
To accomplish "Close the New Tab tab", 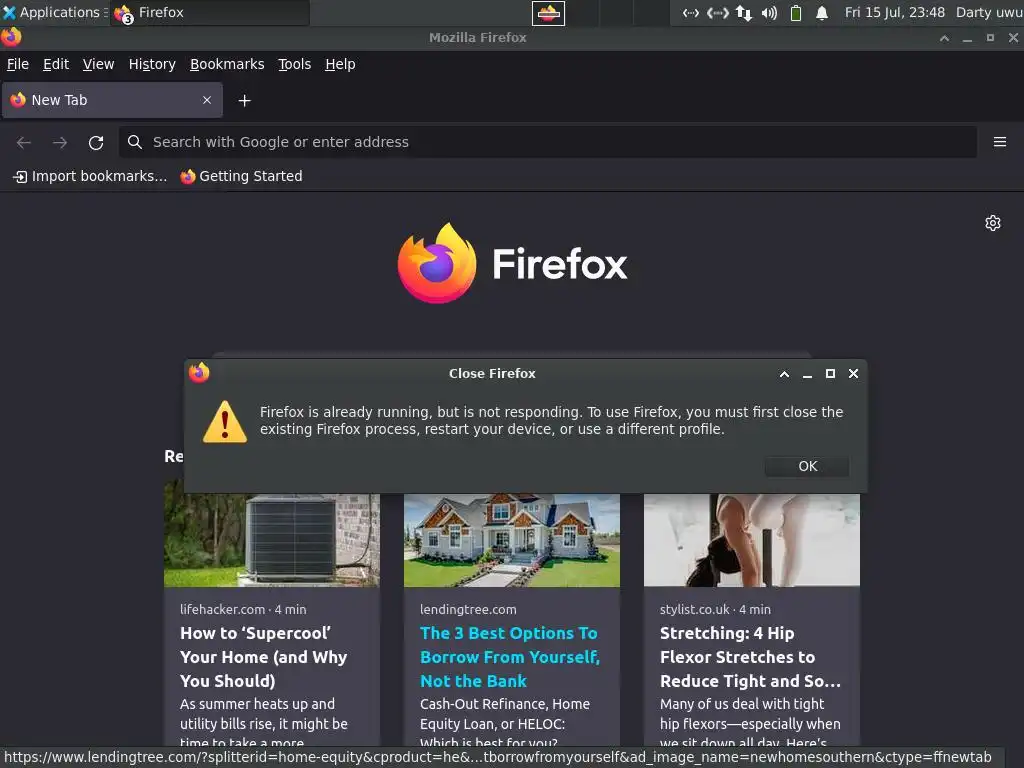I will (207, 100).
